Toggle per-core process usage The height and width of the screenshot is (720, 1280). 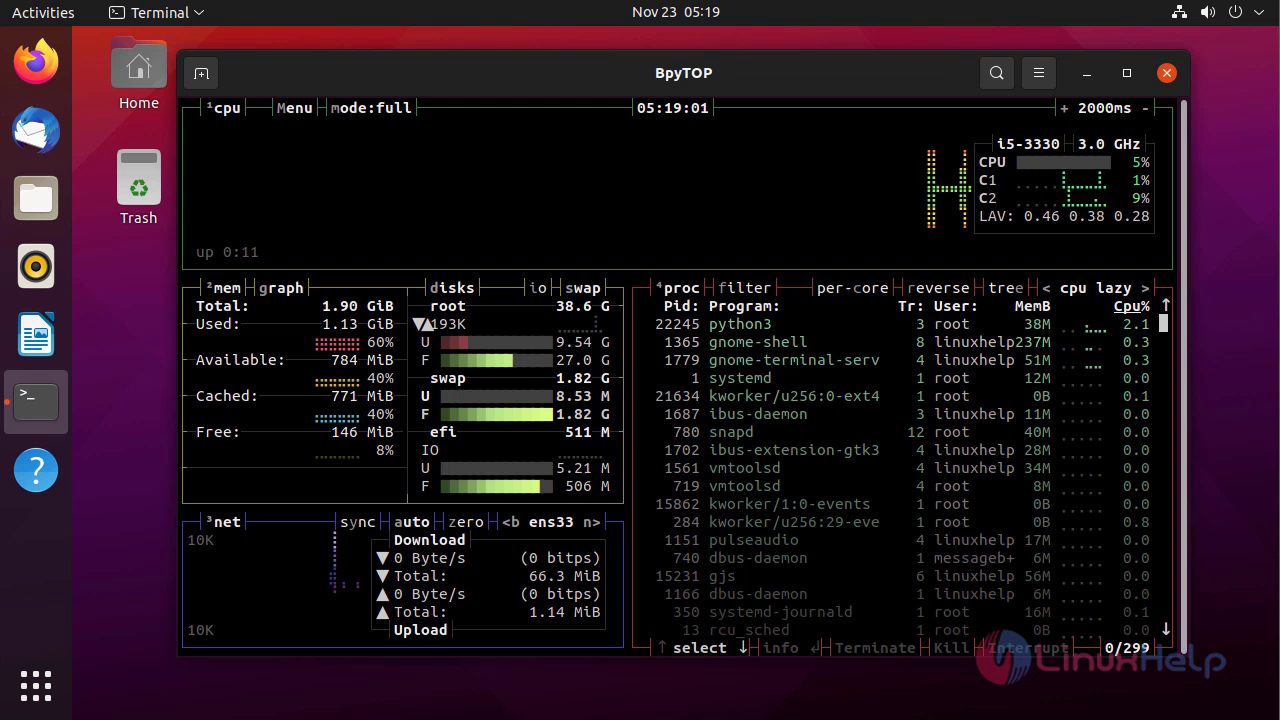(852, 288)
